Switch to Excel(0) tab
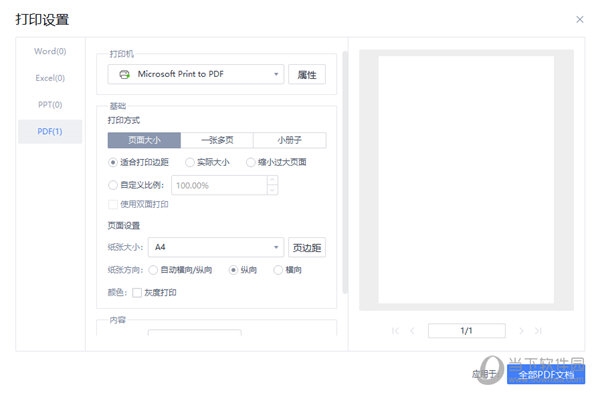The image size is (600, 399). 50,78
